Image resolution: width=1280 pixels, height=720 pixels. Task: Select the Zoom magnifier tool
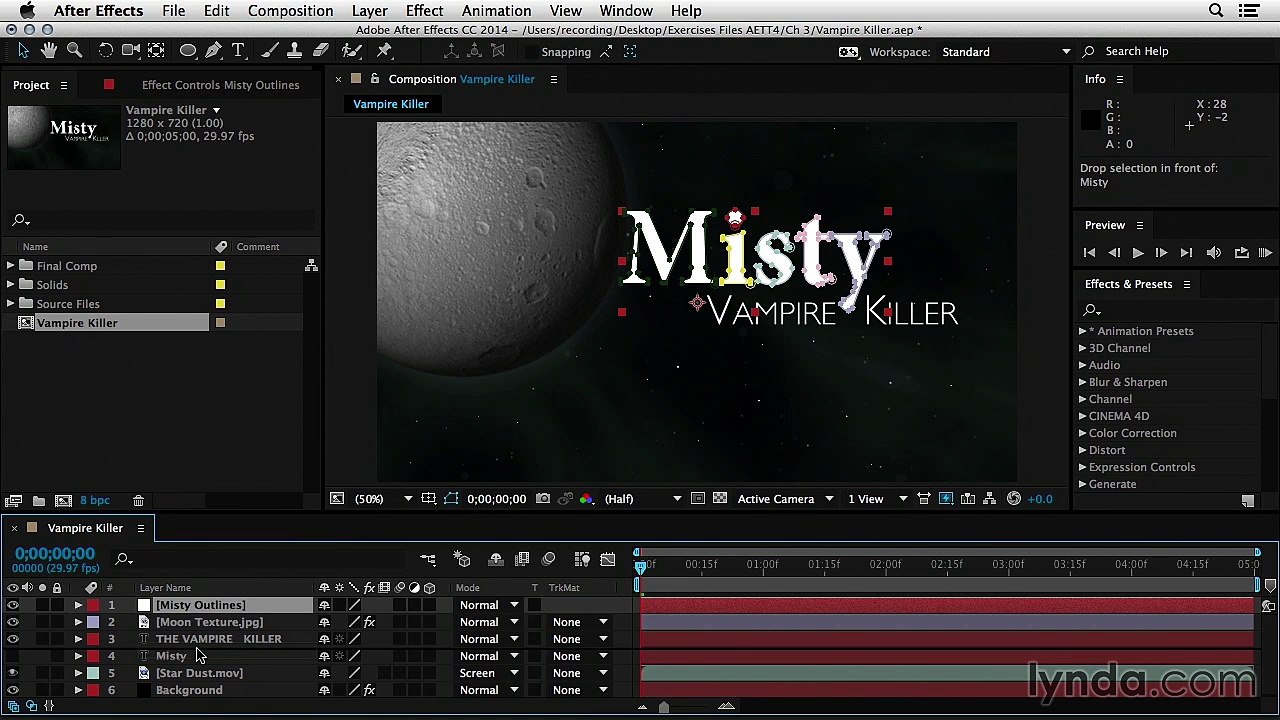pos(74,51)
